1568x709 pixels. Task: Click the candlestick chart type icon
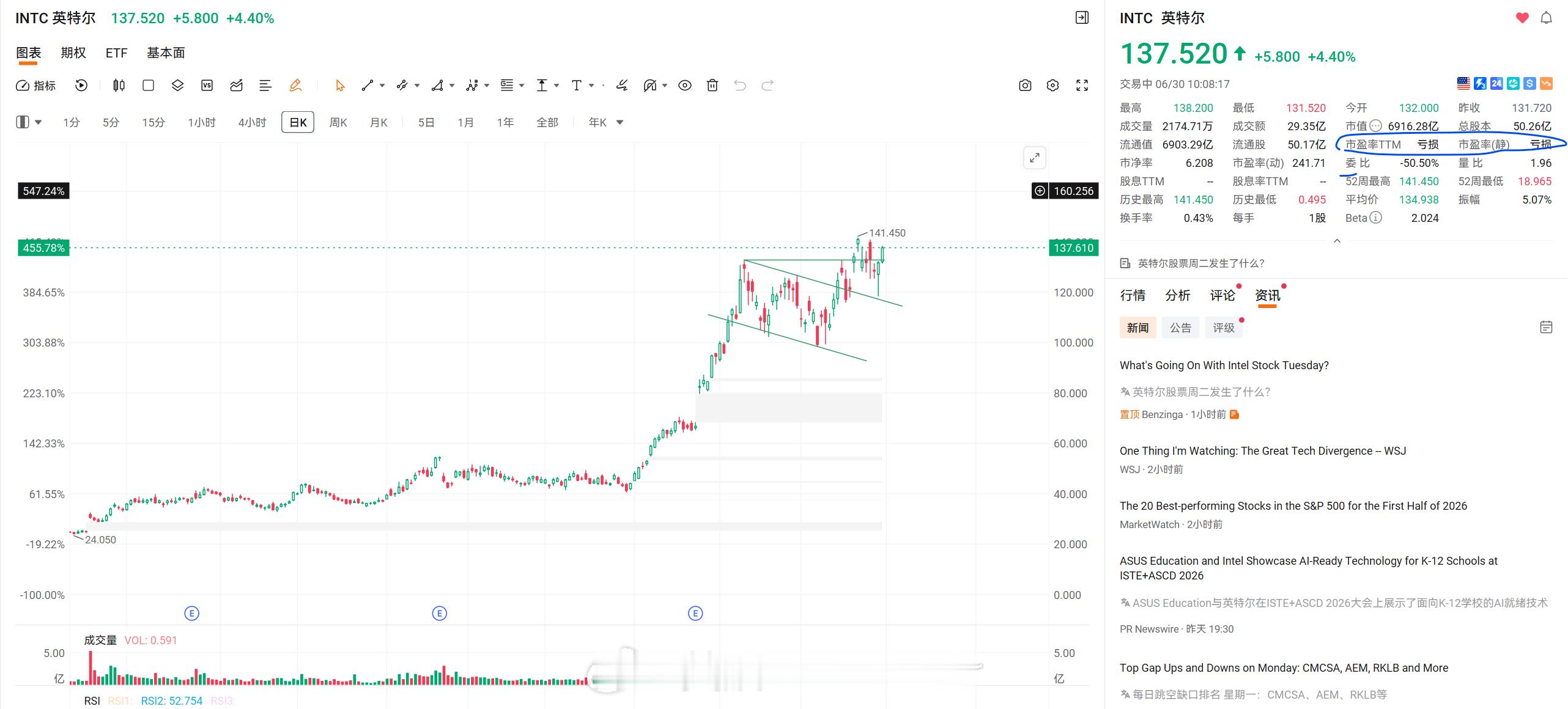click(119, 86)
